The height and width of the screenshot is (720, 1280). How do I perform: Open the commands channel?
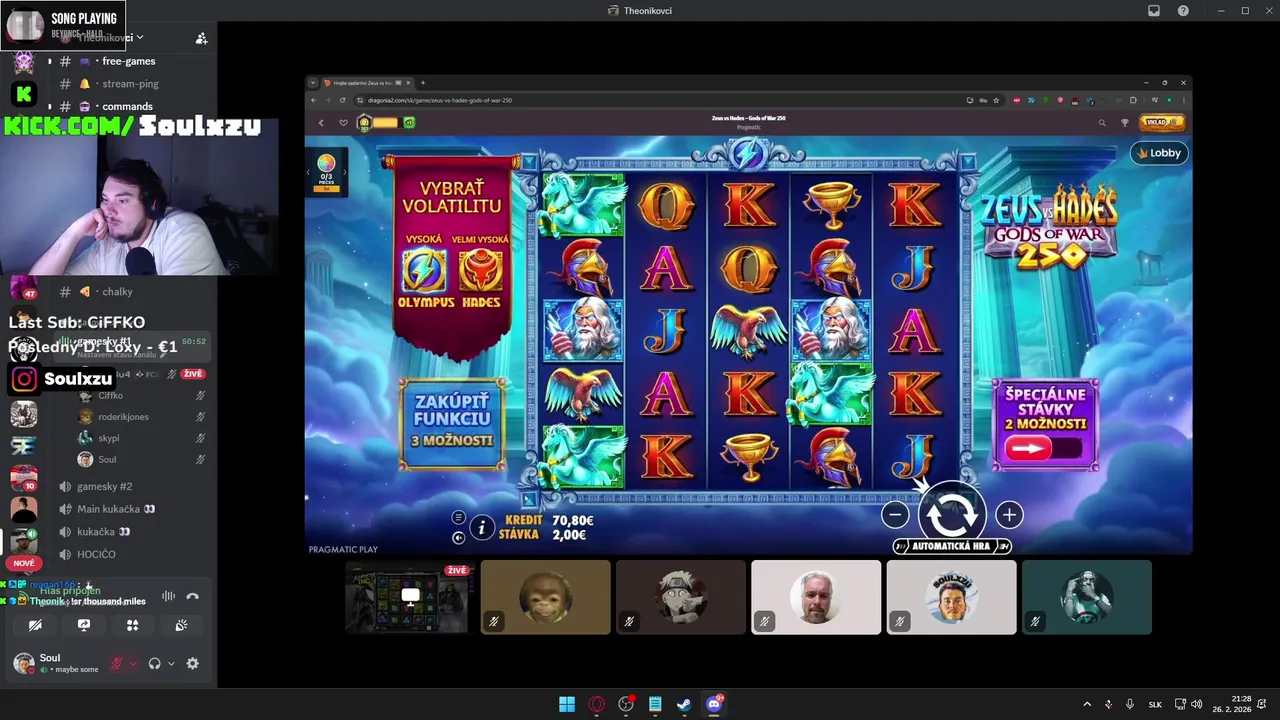tap(128, 107)
